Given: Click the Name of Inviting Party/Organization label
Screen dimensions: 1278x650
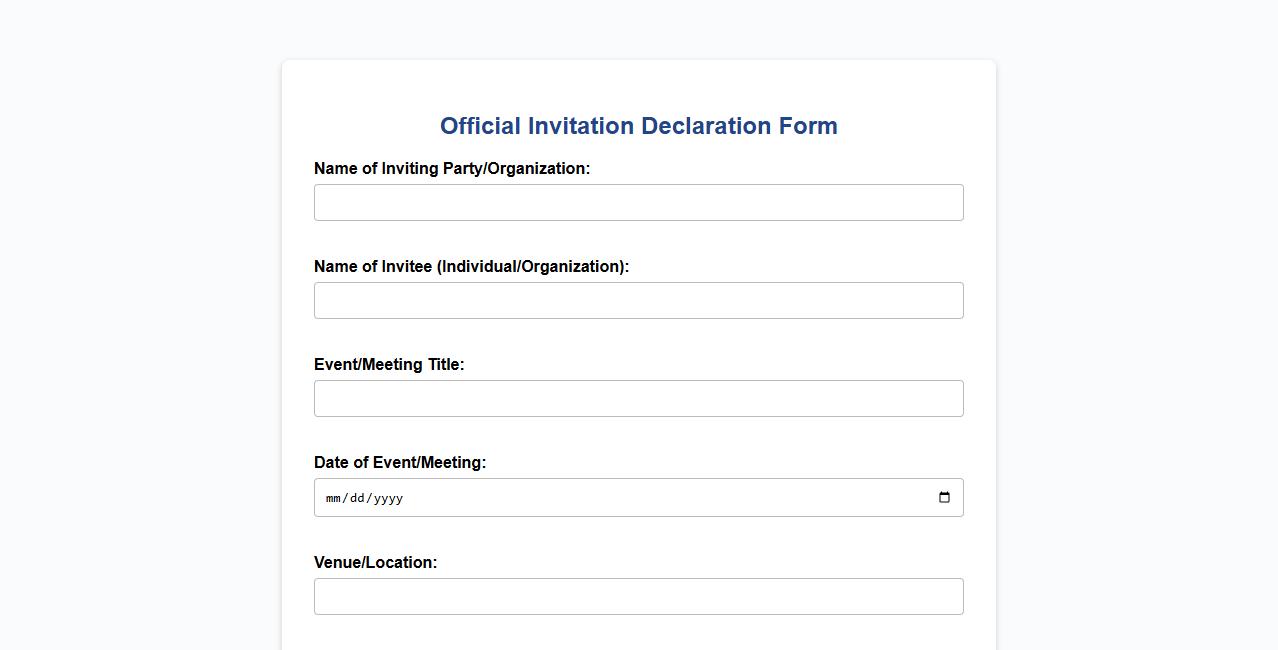Looking at the screenshot, I should [452, 168].
